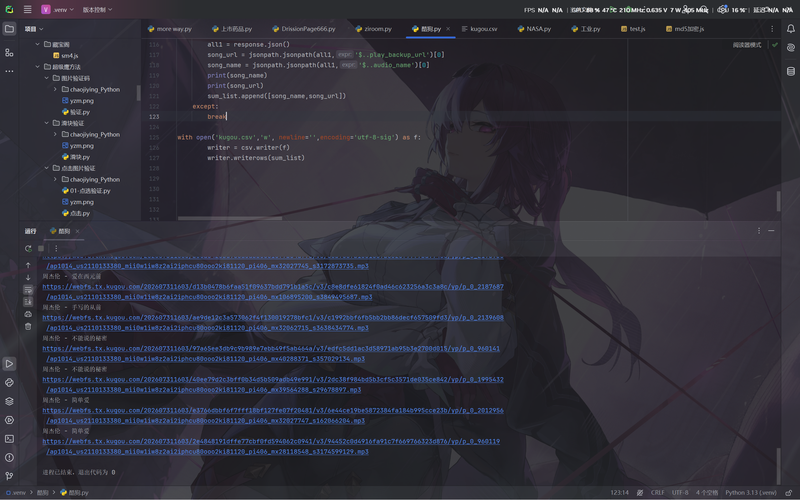
Task: Hide the Run panel with minimize dash
Action: point(771,231)
